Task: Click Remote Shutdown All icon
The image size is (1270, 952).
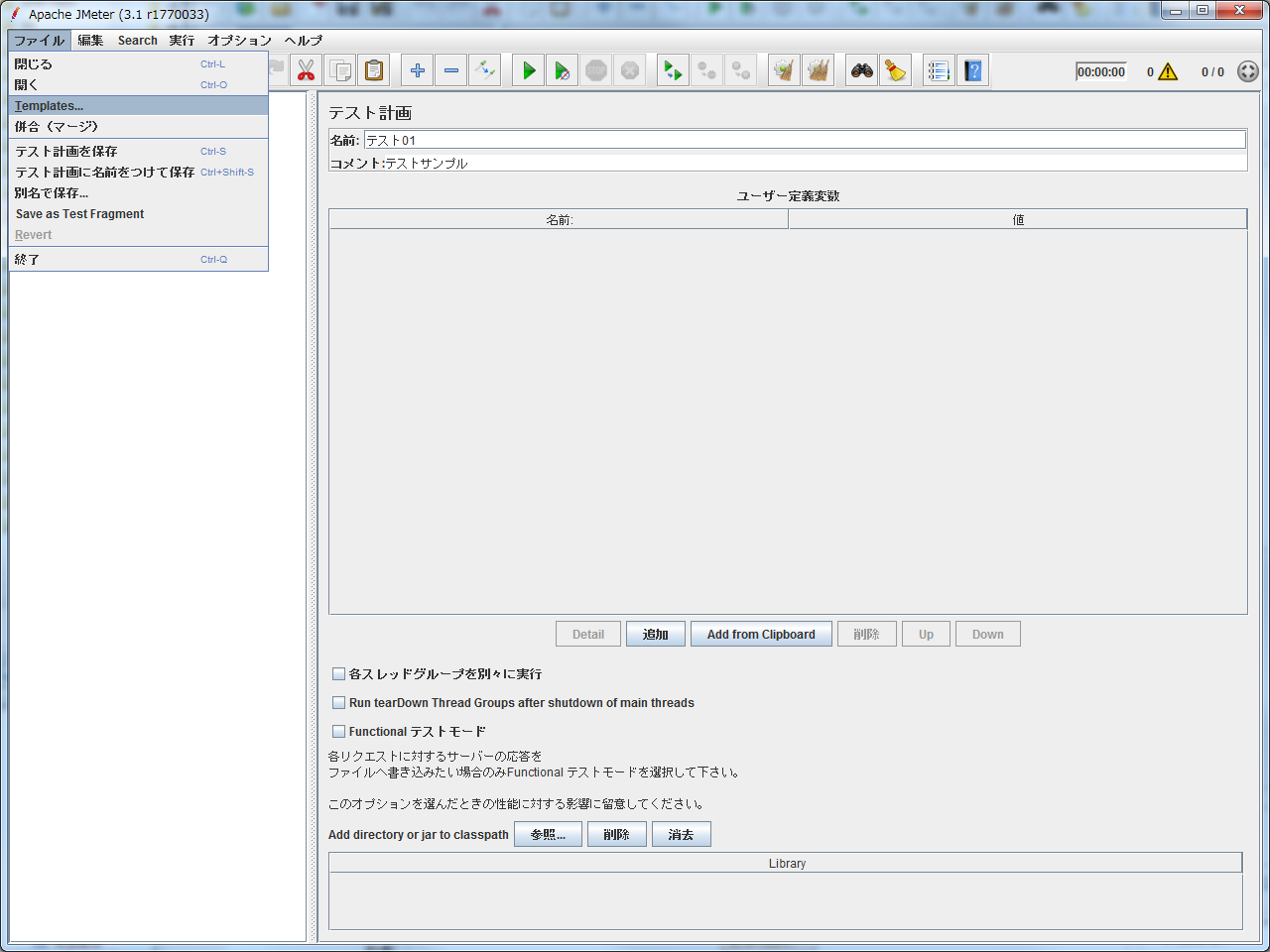Action: tap(741, 70)
